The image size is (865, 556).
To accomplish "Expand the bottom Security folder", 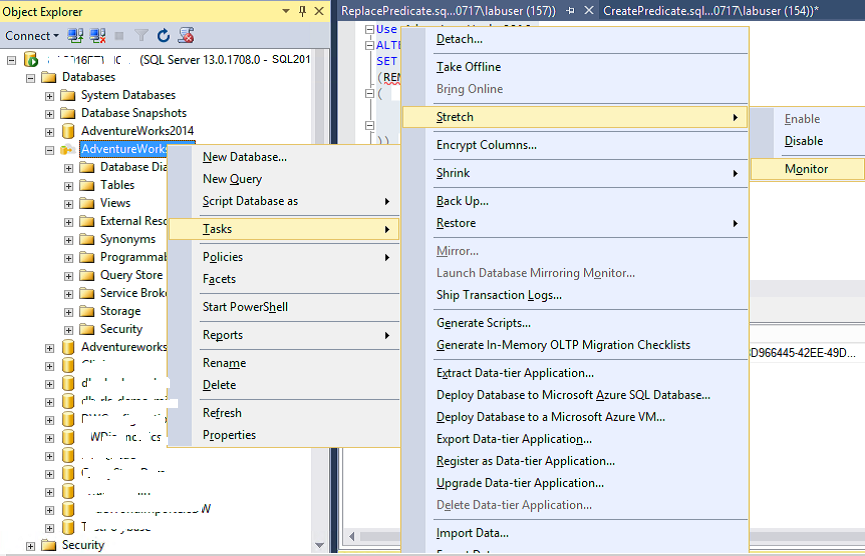I will click(x=30, y=545).
